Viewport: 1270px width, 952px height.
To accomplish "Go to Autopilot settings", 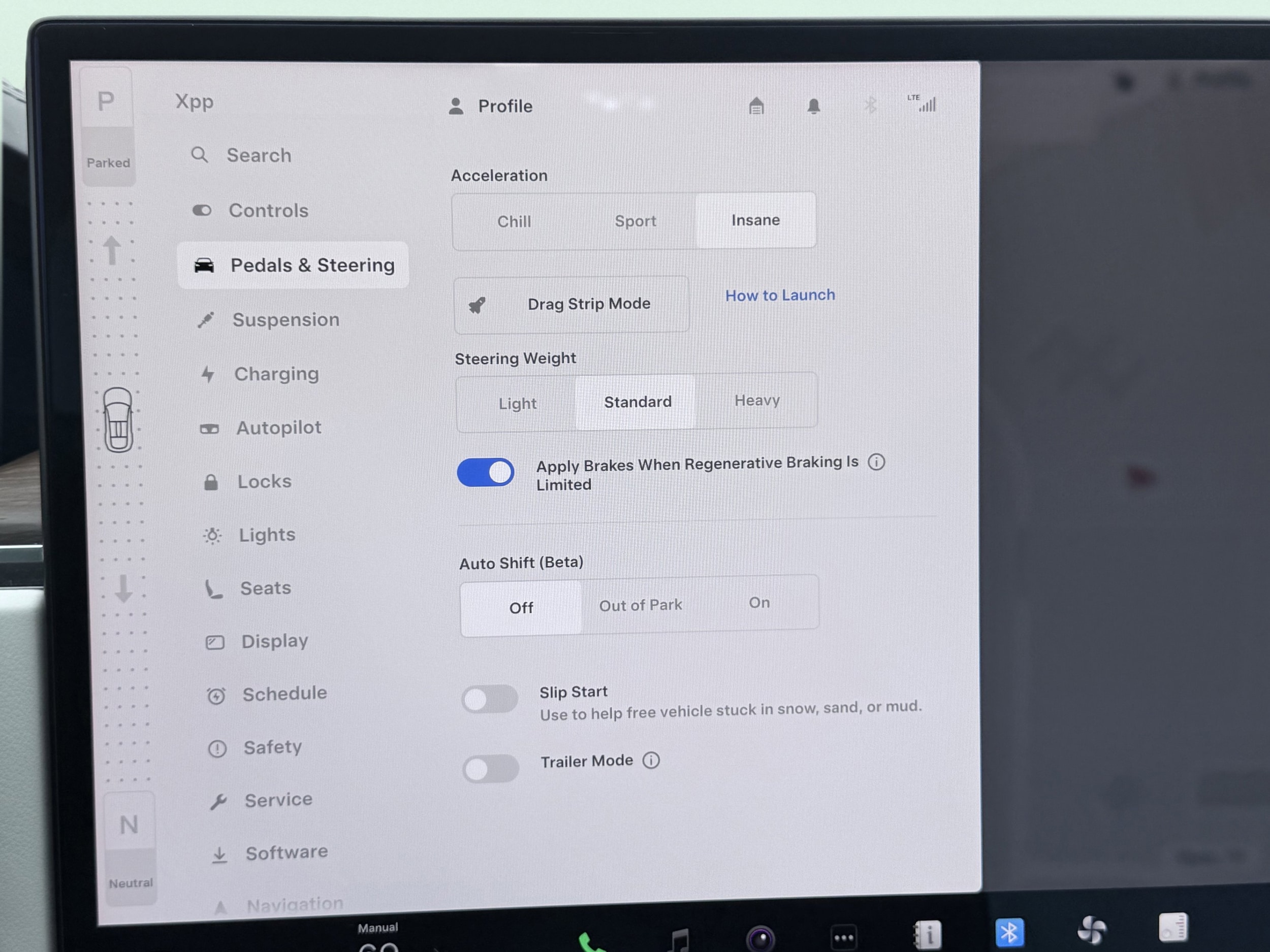I will [x=278, y=428].
